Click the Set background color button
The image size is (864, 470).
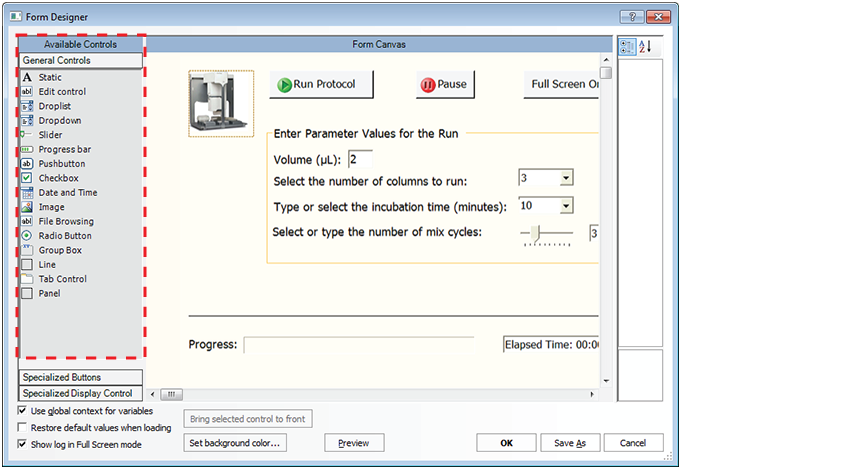click(x=236, y=442)
